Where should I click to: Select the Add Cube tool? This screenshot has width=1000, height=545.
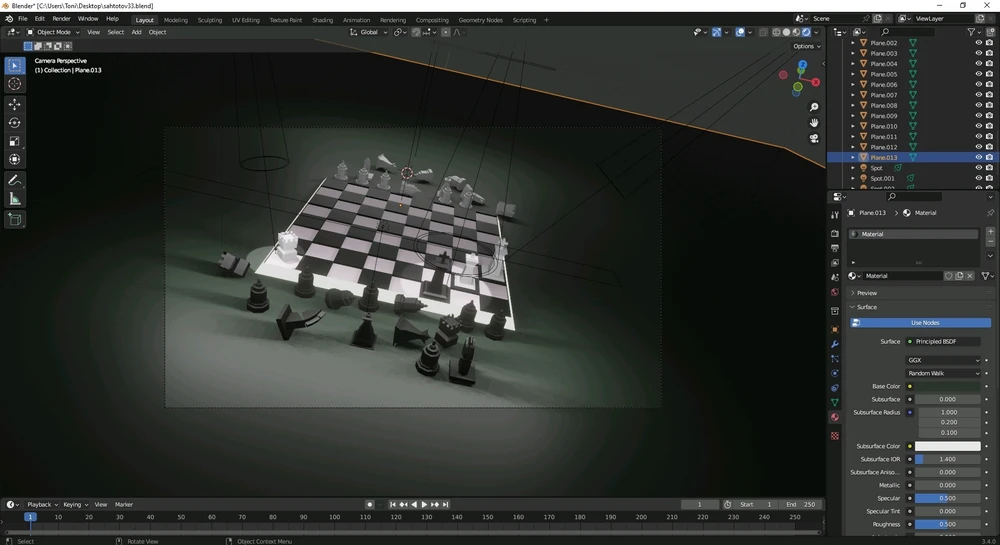click(15, 219)
